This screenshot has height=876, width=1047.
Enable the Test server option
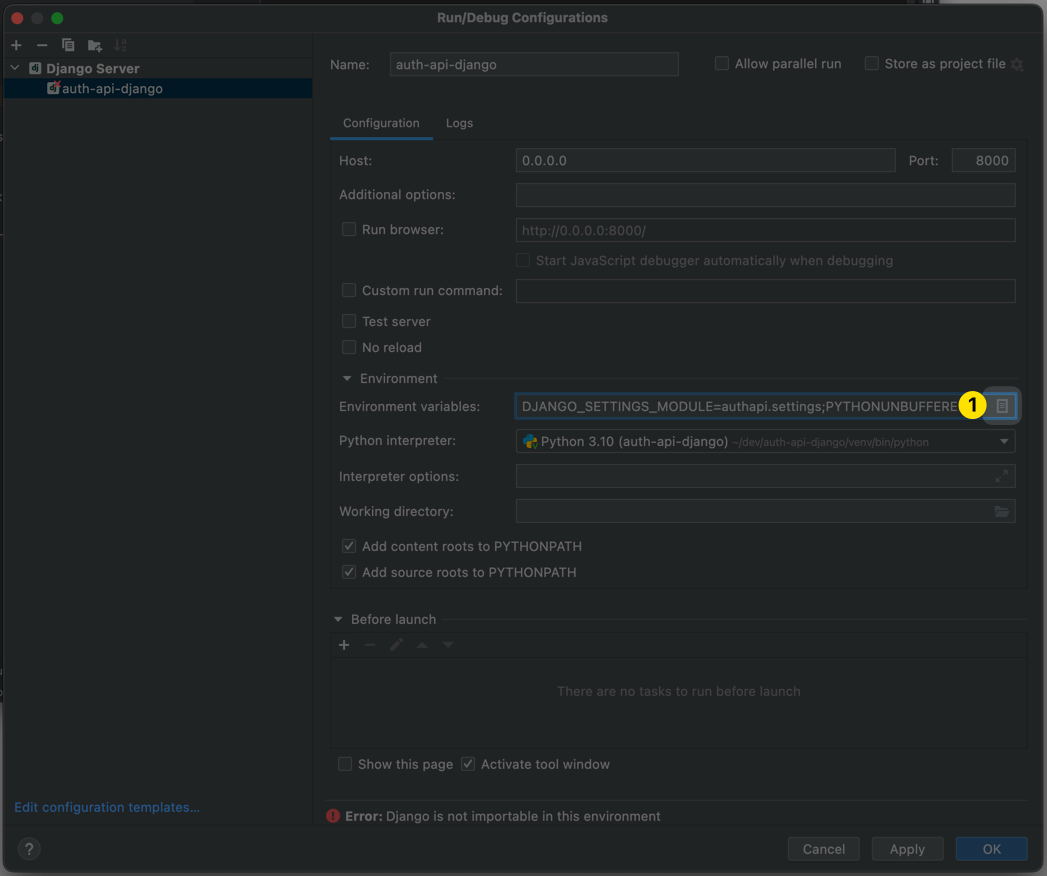349,321
